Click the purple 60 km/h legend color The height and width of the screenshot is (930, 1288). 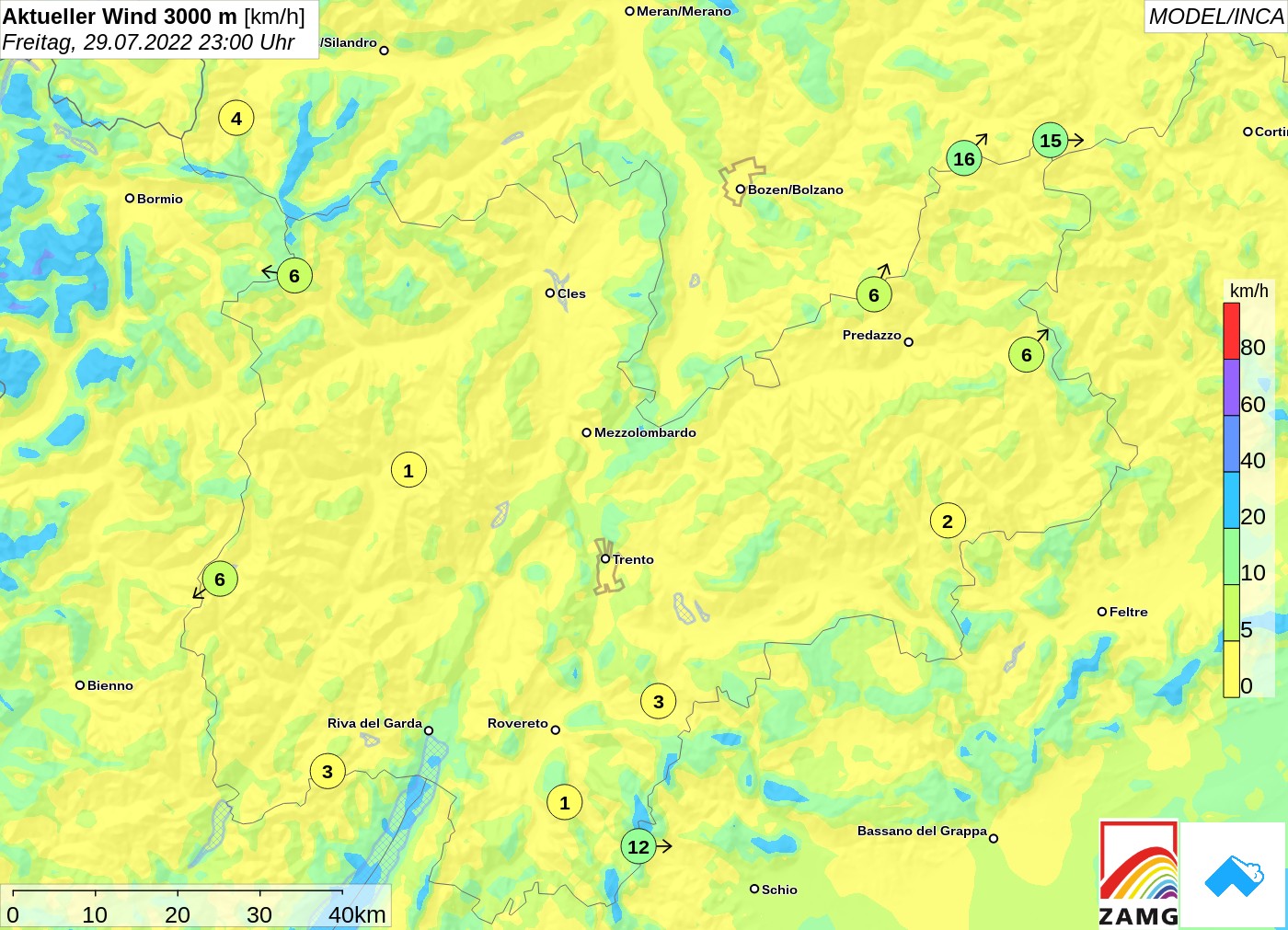click(x=1231, y=387)
